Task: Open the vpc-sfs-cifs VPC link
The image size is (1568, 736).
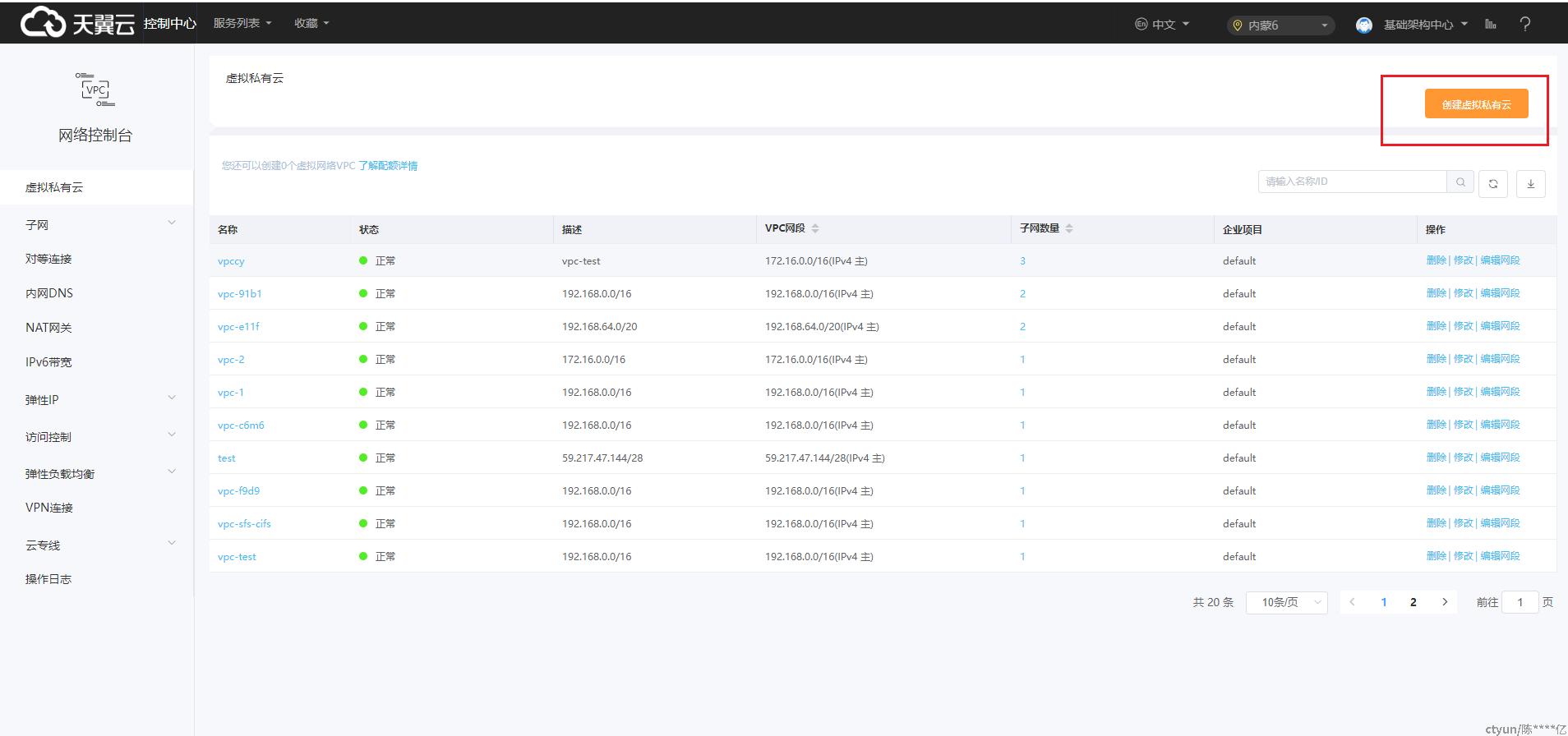Action: point(244,524)
